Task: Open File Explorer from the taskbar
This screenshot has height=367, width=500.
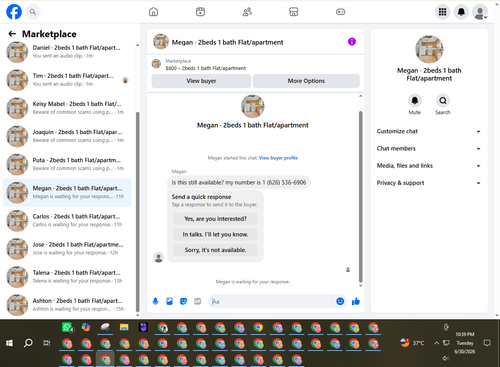Action: pyautogui.click(x=124, y=327)
